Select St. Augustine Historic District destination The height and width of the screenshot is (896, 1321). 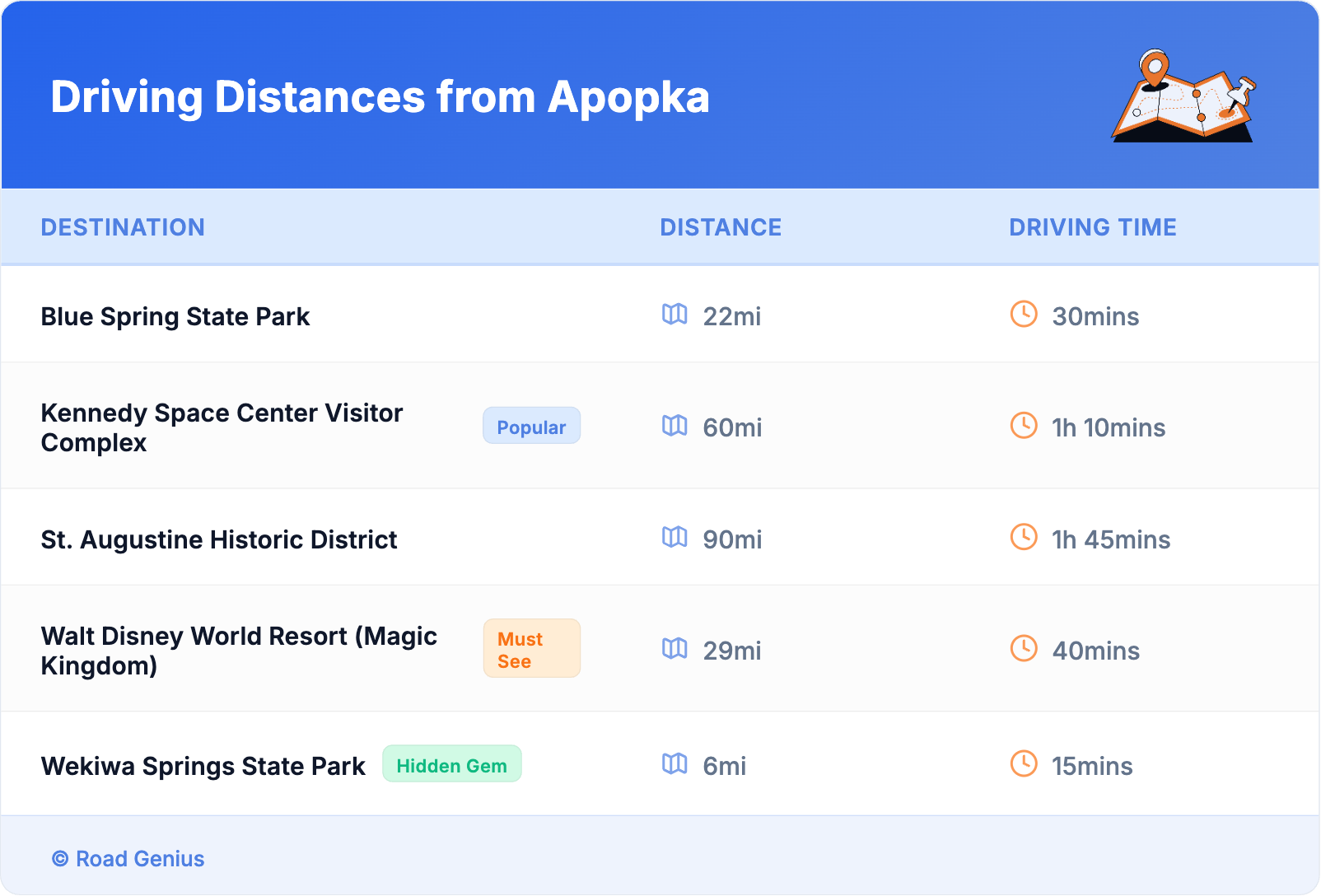(x=219, y=539)
